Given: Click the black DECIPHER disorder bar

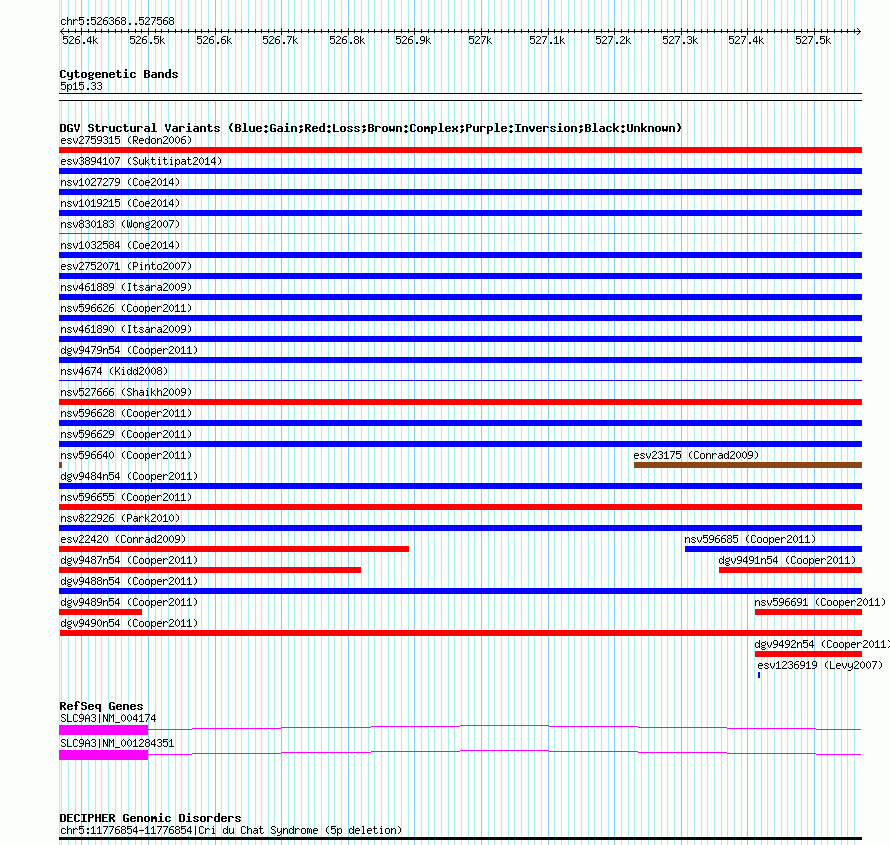Looking at the screenshot, I should (460, 838).
